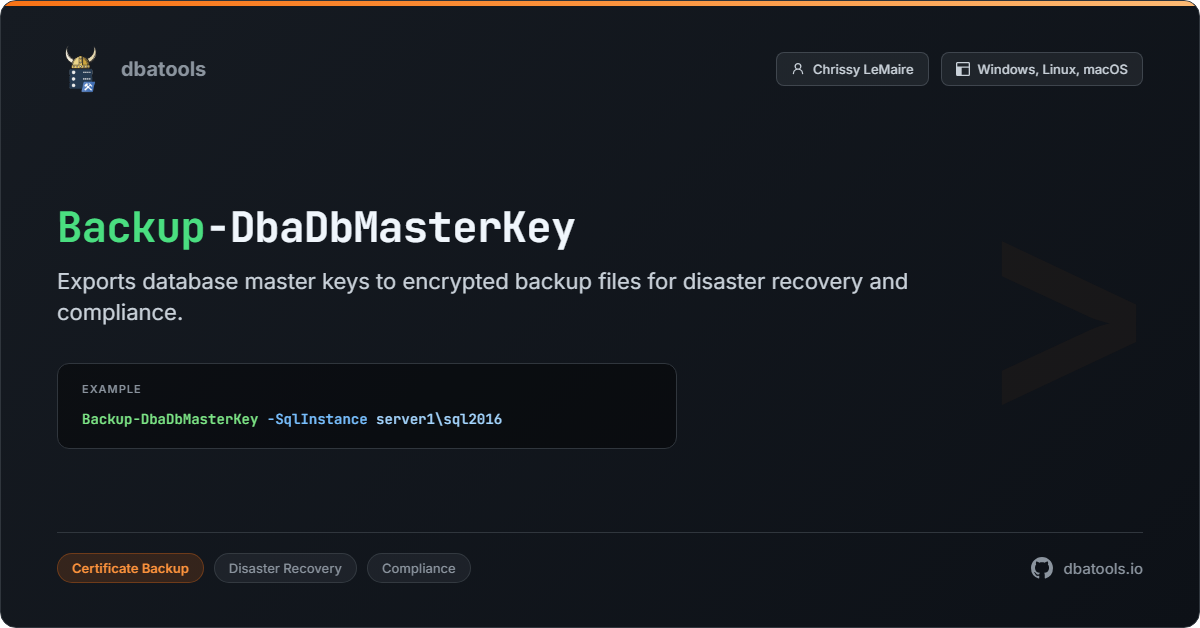The image size is (1200, 628).
Task: Click the green Backup word in title
Action: 131,229
